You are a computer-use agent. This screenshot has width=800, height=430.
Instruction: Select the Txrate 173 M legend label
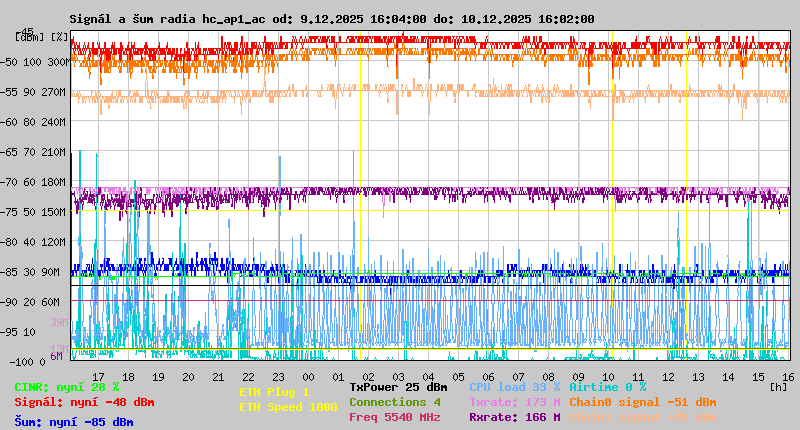514,402
